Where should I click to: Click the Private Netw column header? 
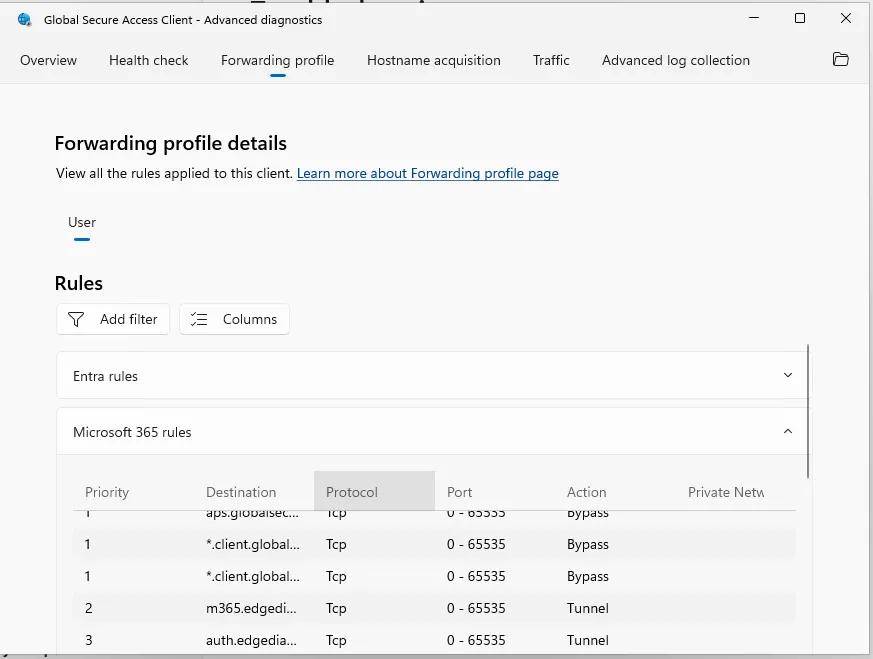pyautogui.click(x=726, y=492)
